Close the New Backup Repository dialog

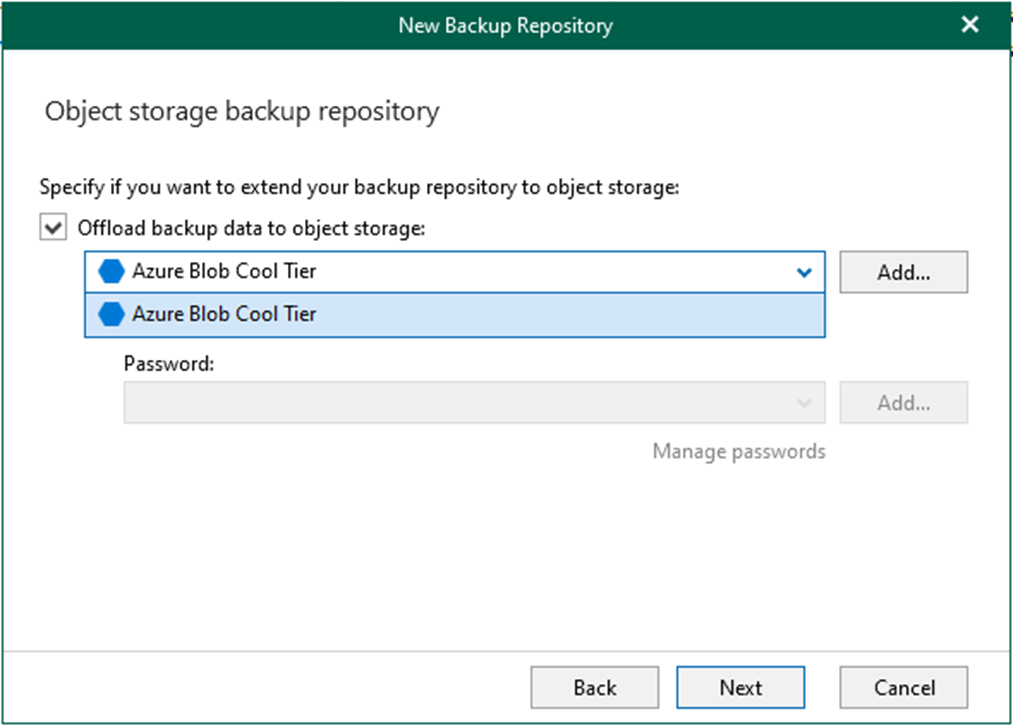tap(969, 25)
